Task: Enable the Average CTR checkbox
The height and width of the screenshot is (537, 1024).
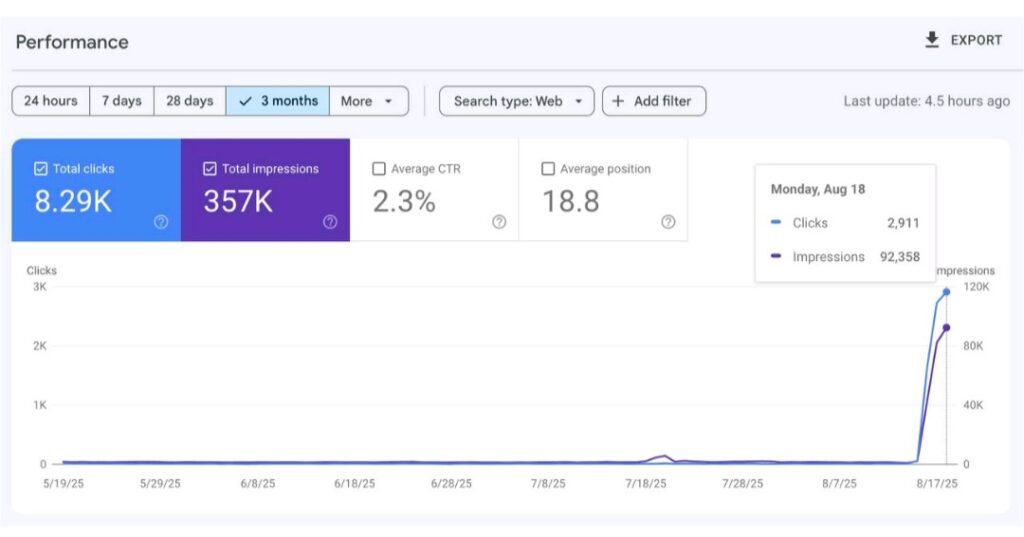Action: 379,169
